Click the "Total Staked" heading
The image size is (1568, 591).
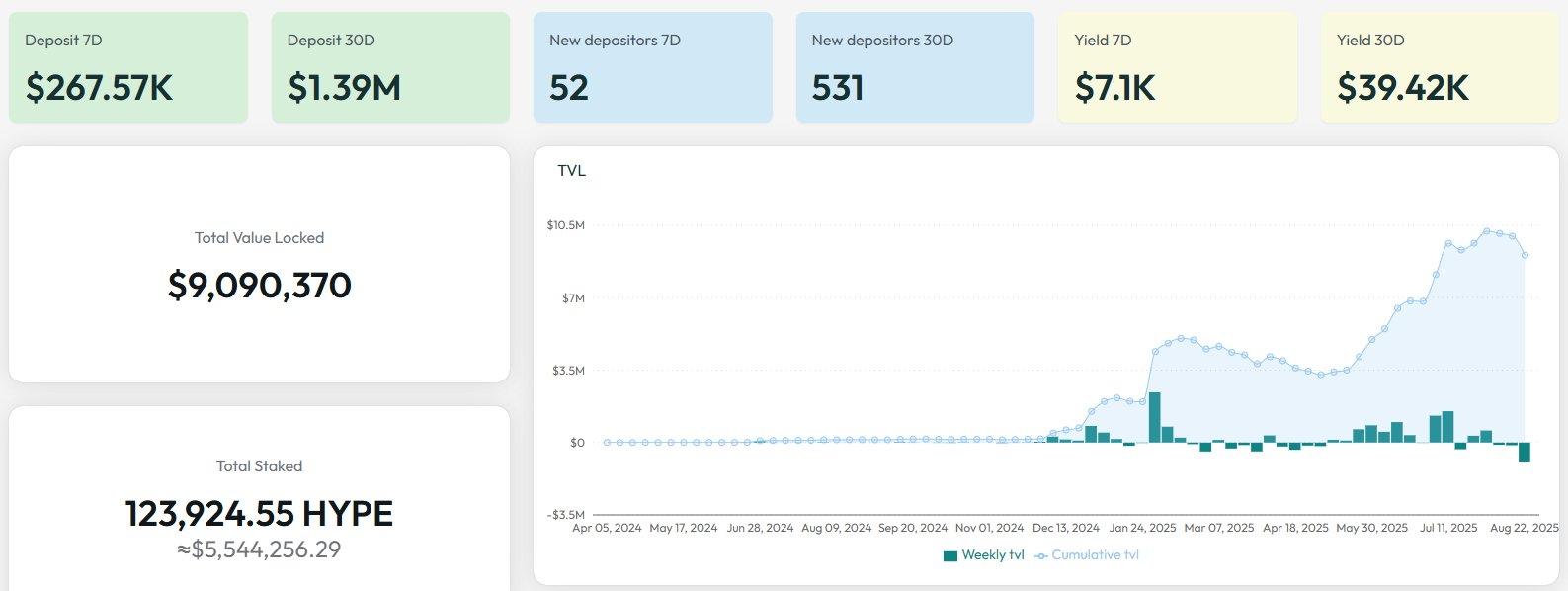(x=259, y=466)
